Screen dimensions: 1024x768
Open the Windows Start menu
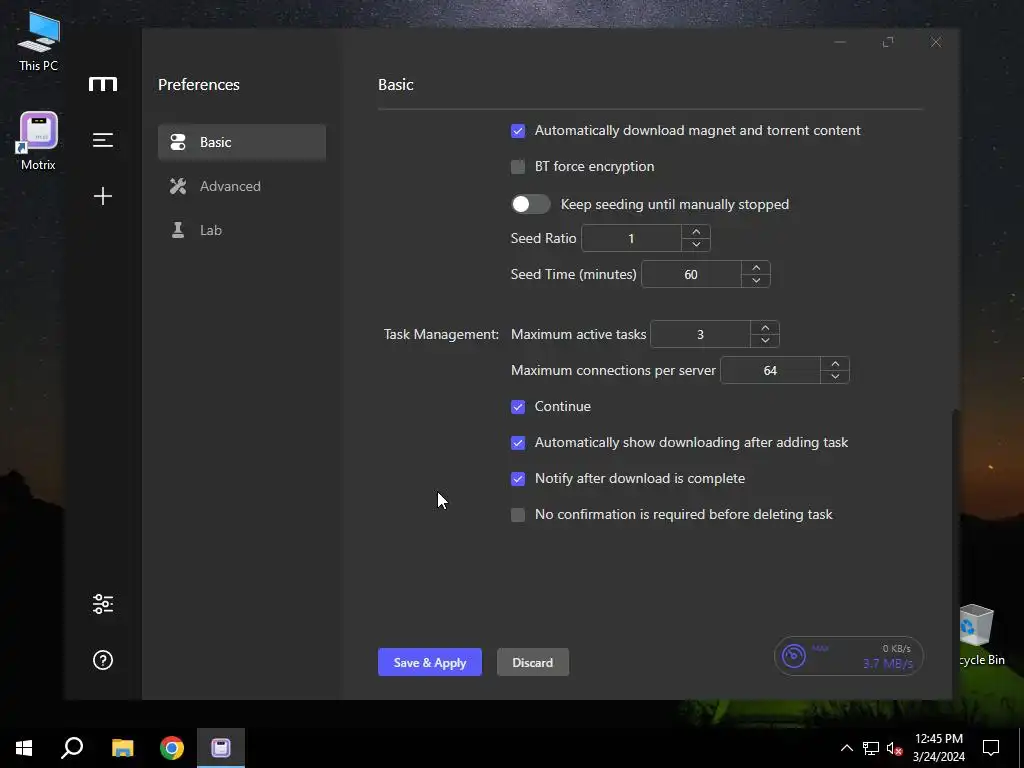click(x=24, y=748)
